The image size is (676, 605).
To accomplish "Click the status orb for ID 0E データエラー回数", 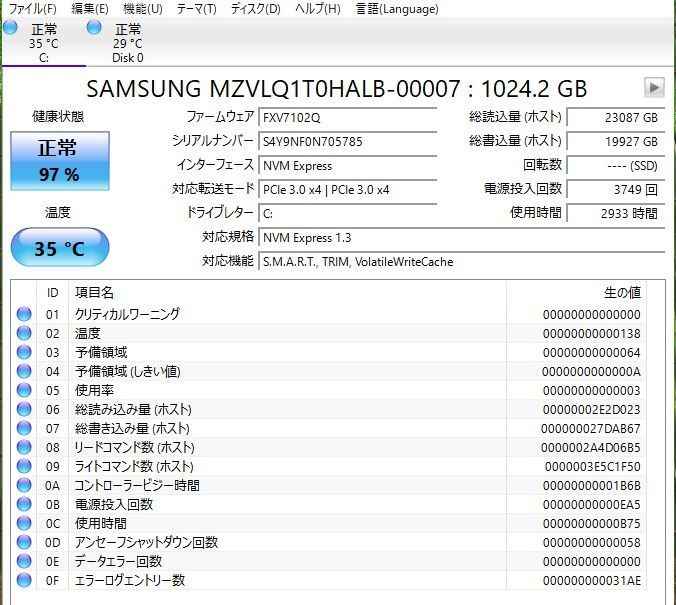I will (24, 561).
